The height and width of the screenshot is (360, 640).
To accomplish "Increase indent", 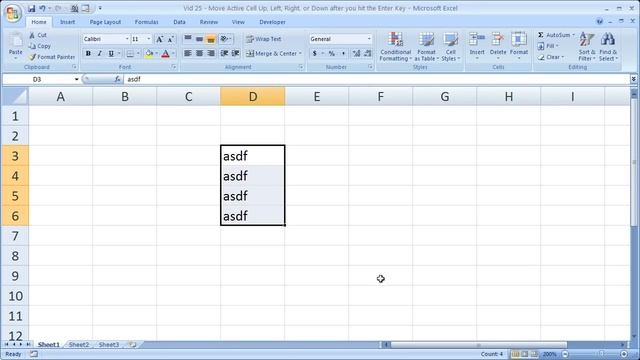I will point(236,53).
